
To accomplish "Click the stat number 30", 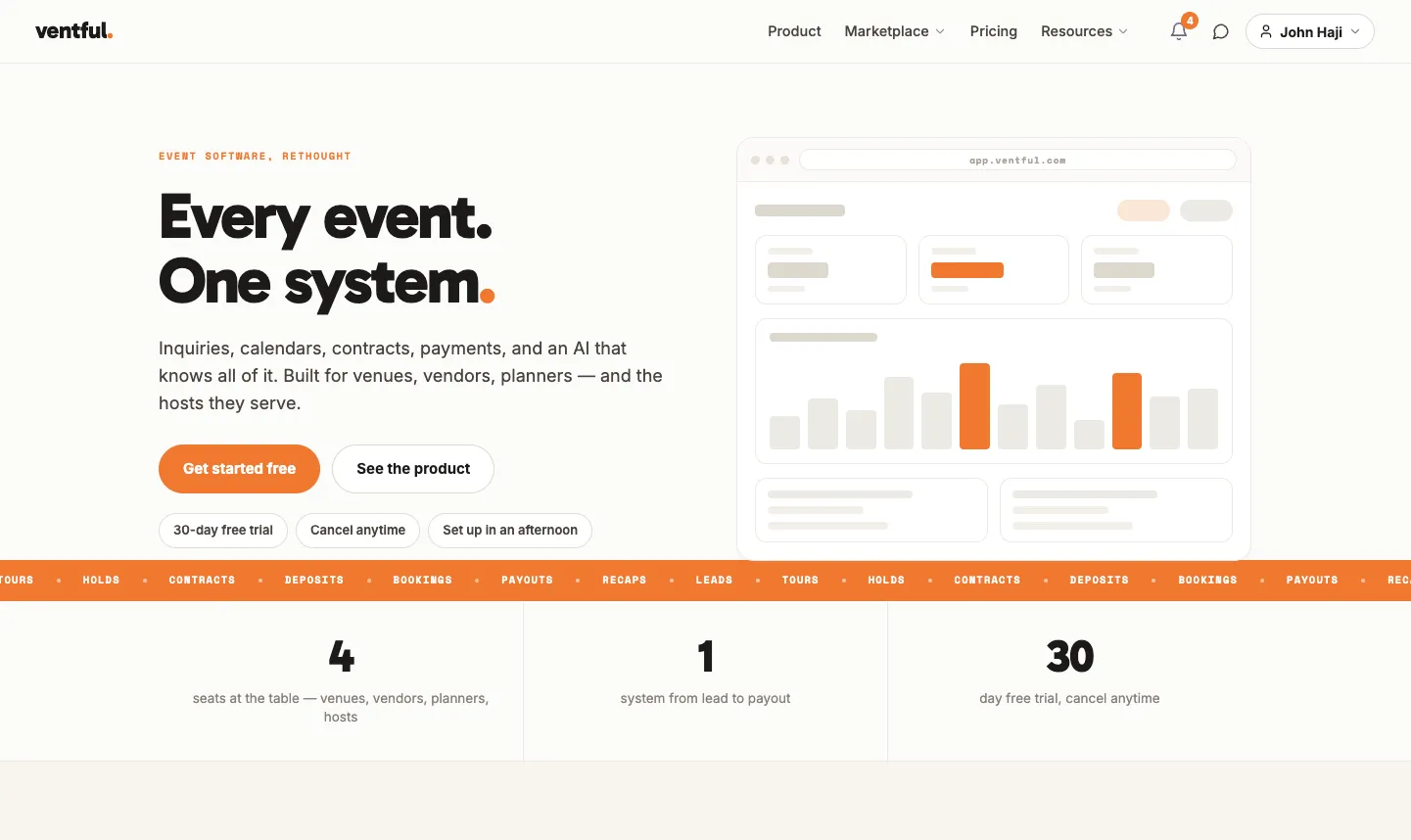I will pyautogui.click(x=1069, y=656).
